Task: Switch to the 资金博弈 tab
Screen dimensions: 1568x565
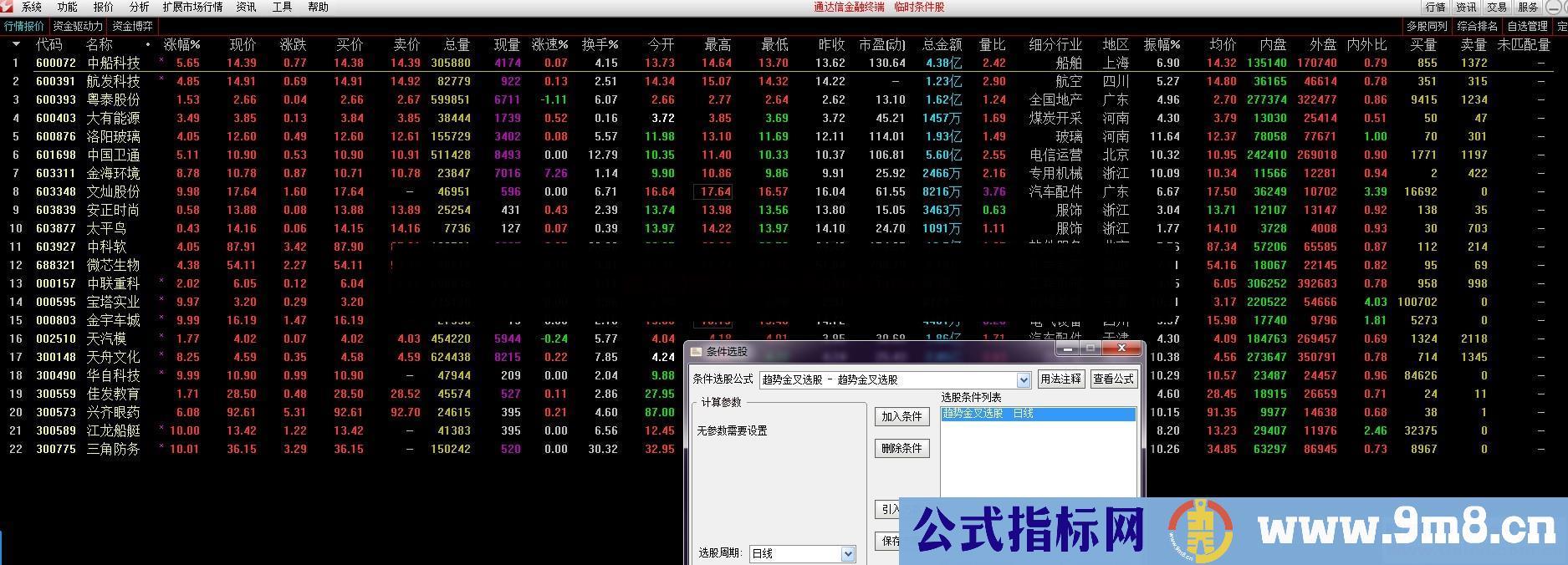Action: point(132,26)
